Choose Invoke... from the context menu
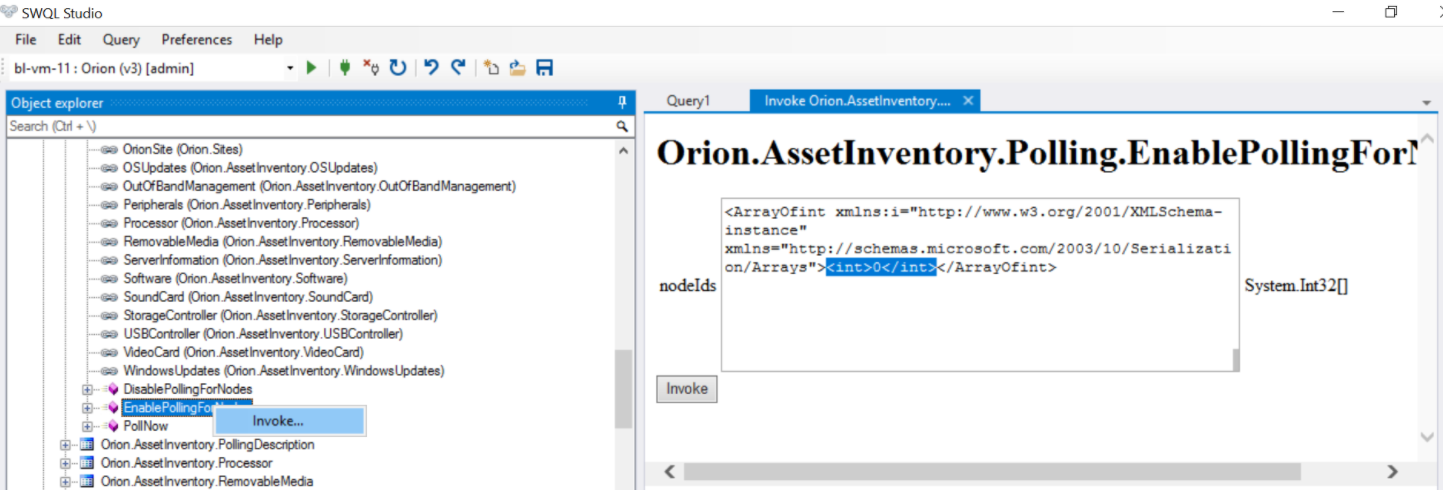The height and width of the screenshot is (490, 1443). pyautogui.click(x=278, y=421)
